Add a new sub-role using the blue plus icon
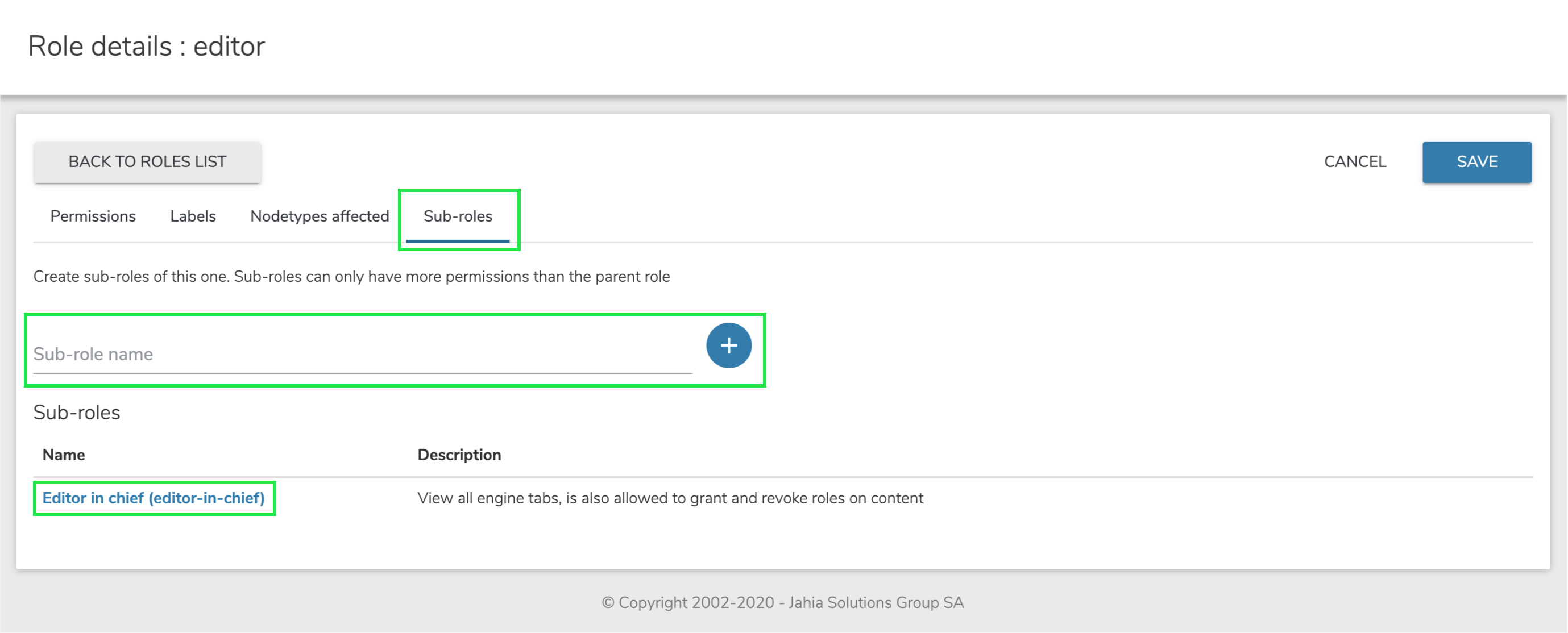 coord(728,345)
